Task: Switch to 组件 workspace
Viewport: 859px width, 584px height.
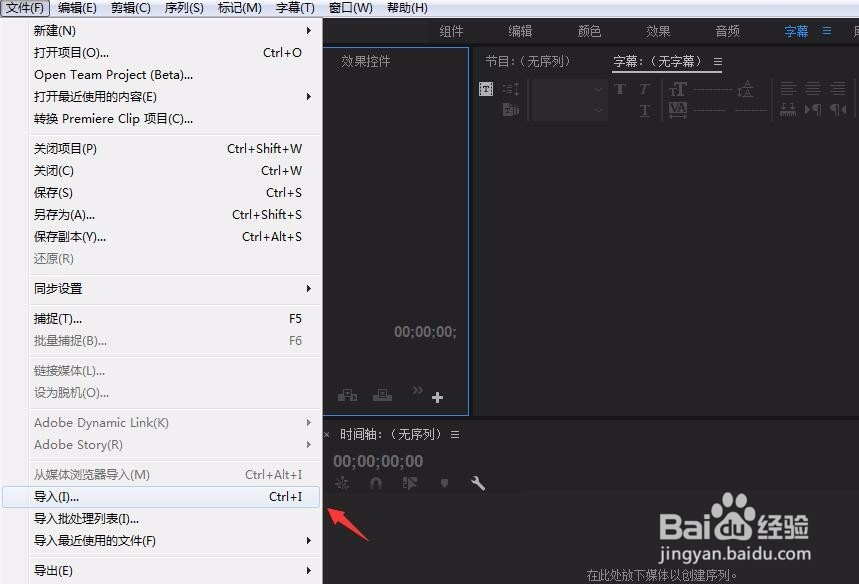Action: pyautogui.click(x=451, y=31)
